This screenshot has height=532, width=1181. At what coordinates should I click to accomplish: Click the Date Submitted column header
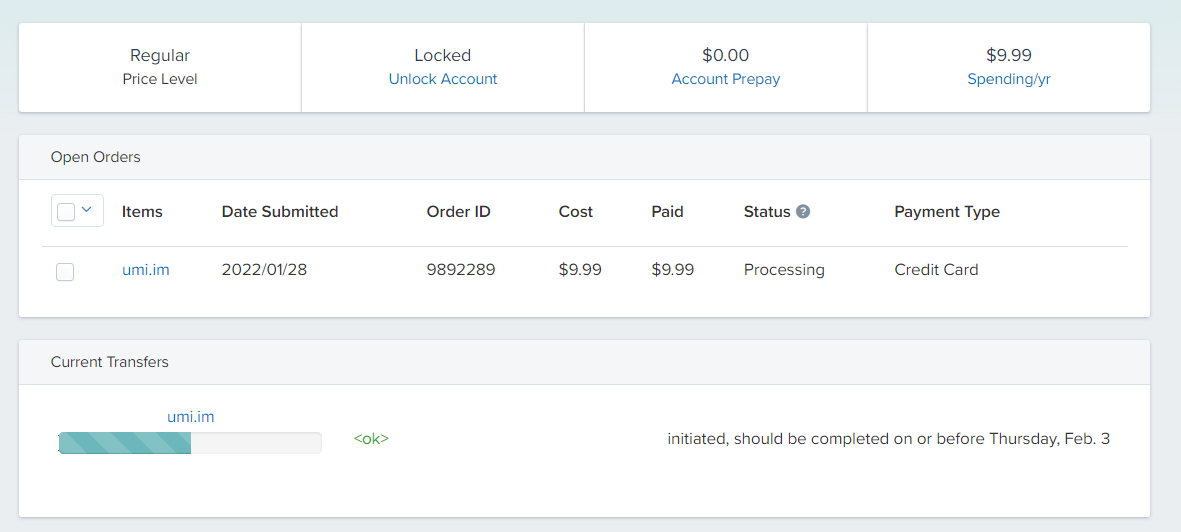pyautogui.click(x=280, y=212)
